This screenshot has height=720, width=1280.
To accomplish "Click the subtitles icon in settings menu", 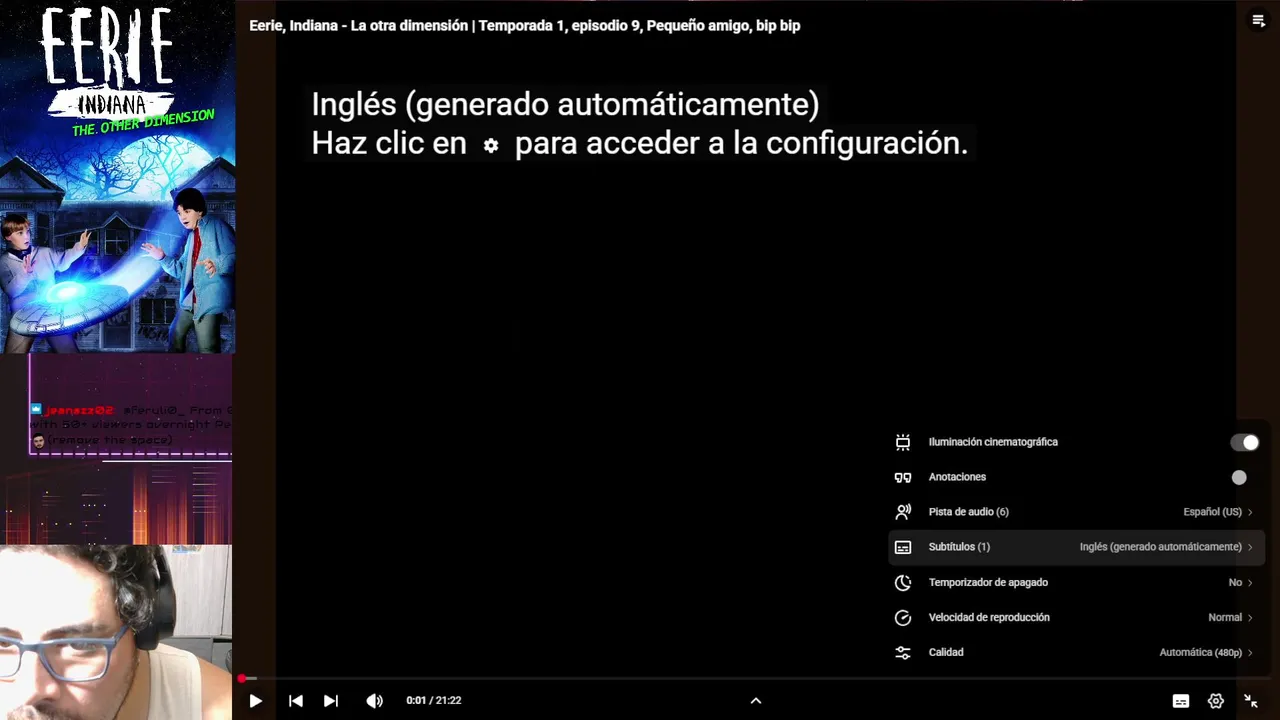I will tap(903, 547).
